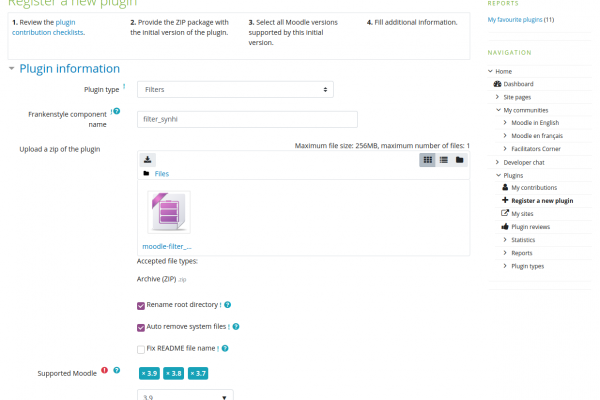Open the Plugin type Filters dropdown
The image size is (600, 400).
[x=235, y=90]
